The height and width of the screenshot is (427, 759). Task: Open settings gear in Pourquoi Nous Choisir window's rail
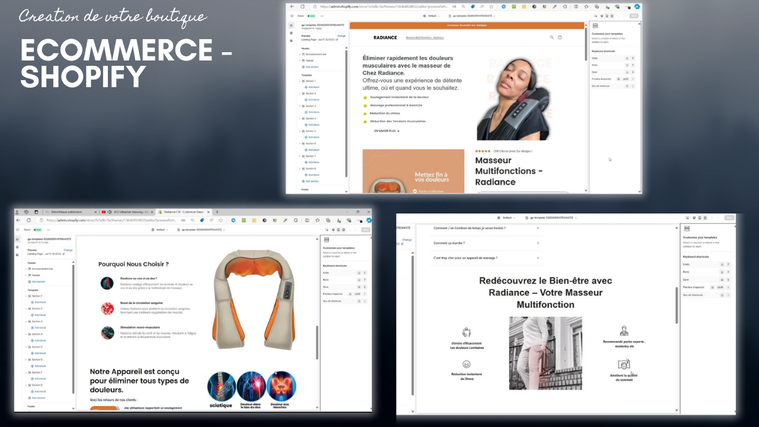17,247
